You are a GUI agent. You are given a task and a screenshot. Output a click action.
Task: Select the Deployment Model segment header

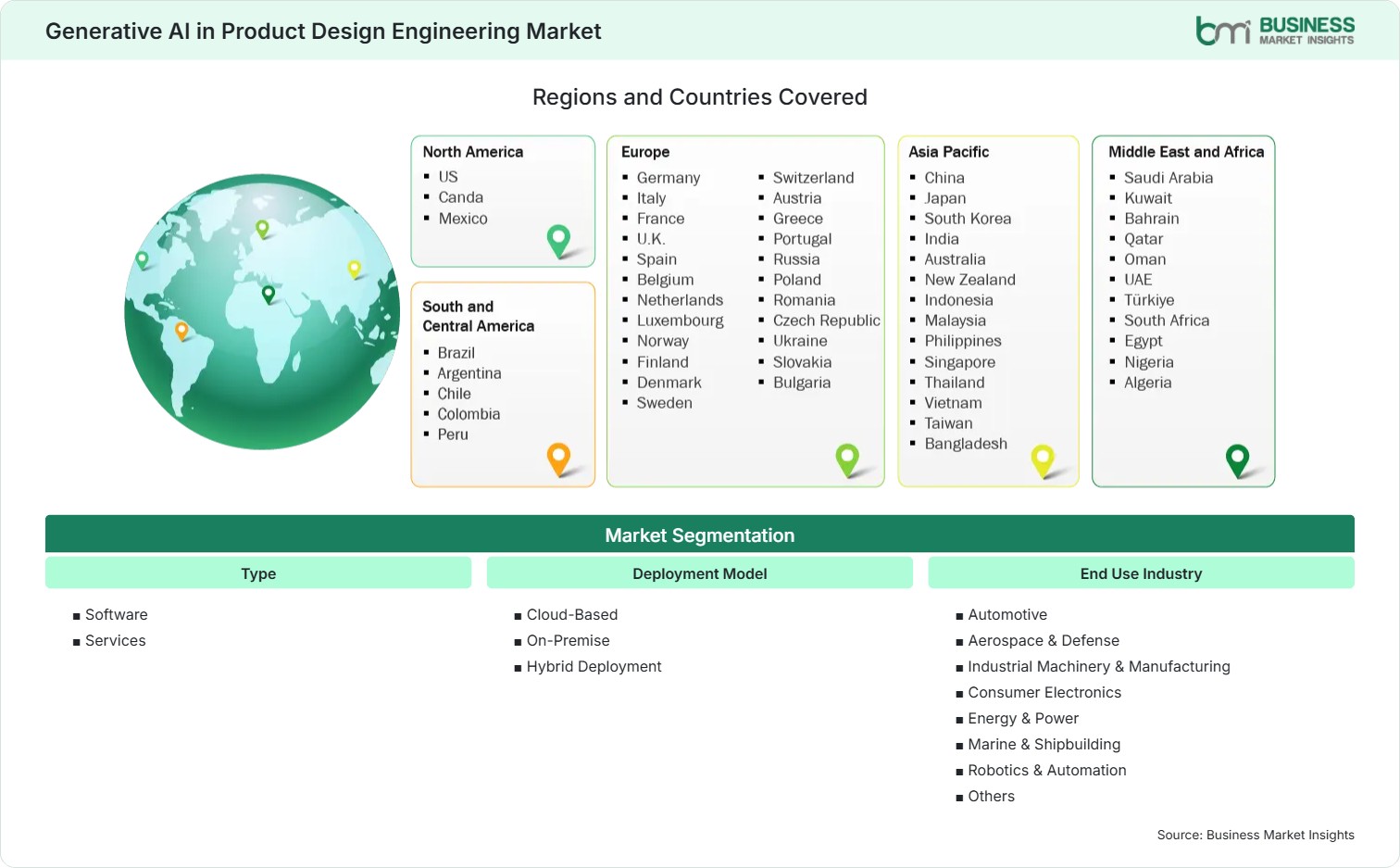700,573
